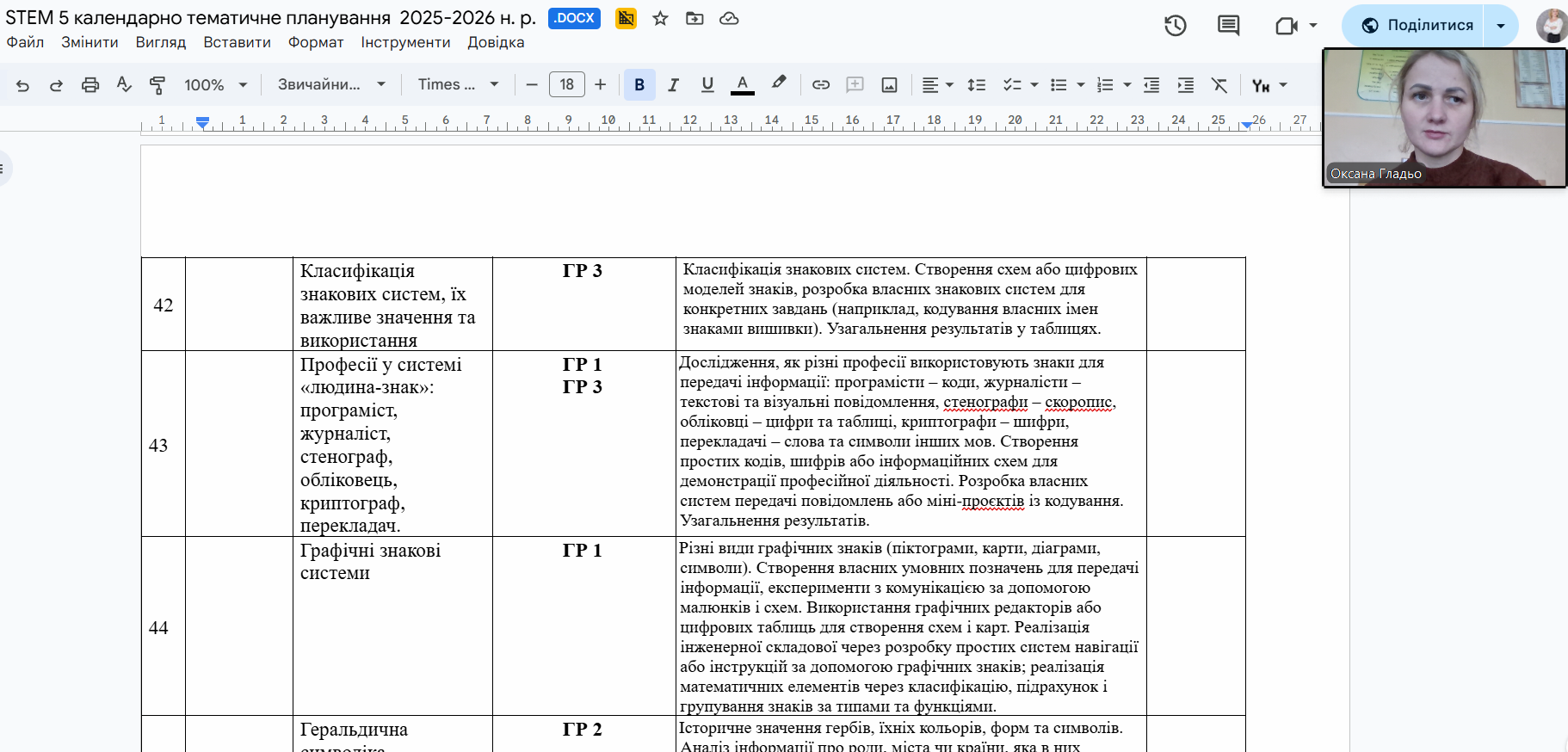Toggle underline formatting
Screen dimensions: 1568x752
[707, 85]
